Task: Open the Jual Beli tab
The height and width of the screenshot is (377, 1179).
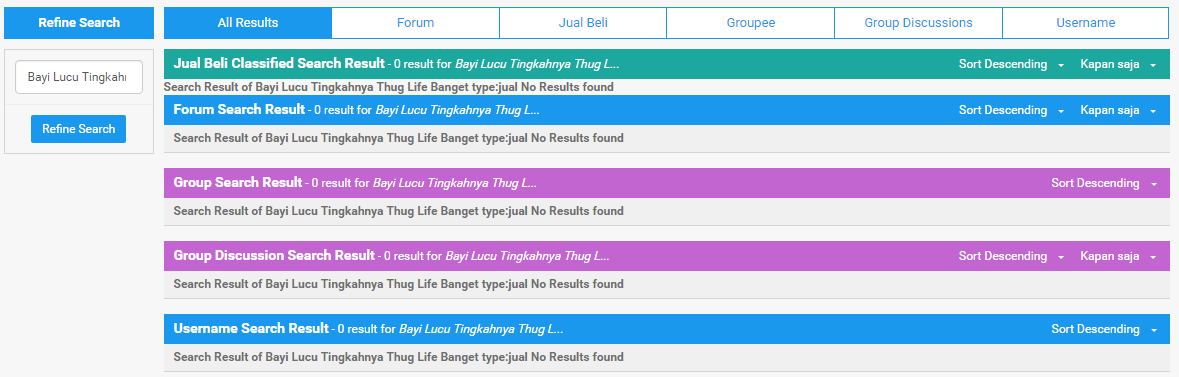Action: point(583,23)
